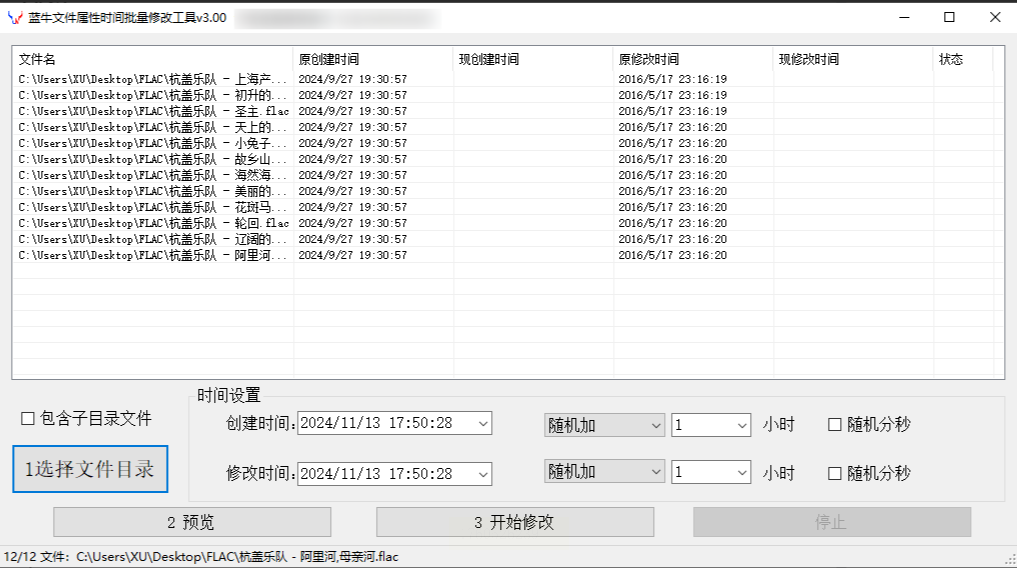Click the 停止 button

pyautogui.click(x=832, y=522)
